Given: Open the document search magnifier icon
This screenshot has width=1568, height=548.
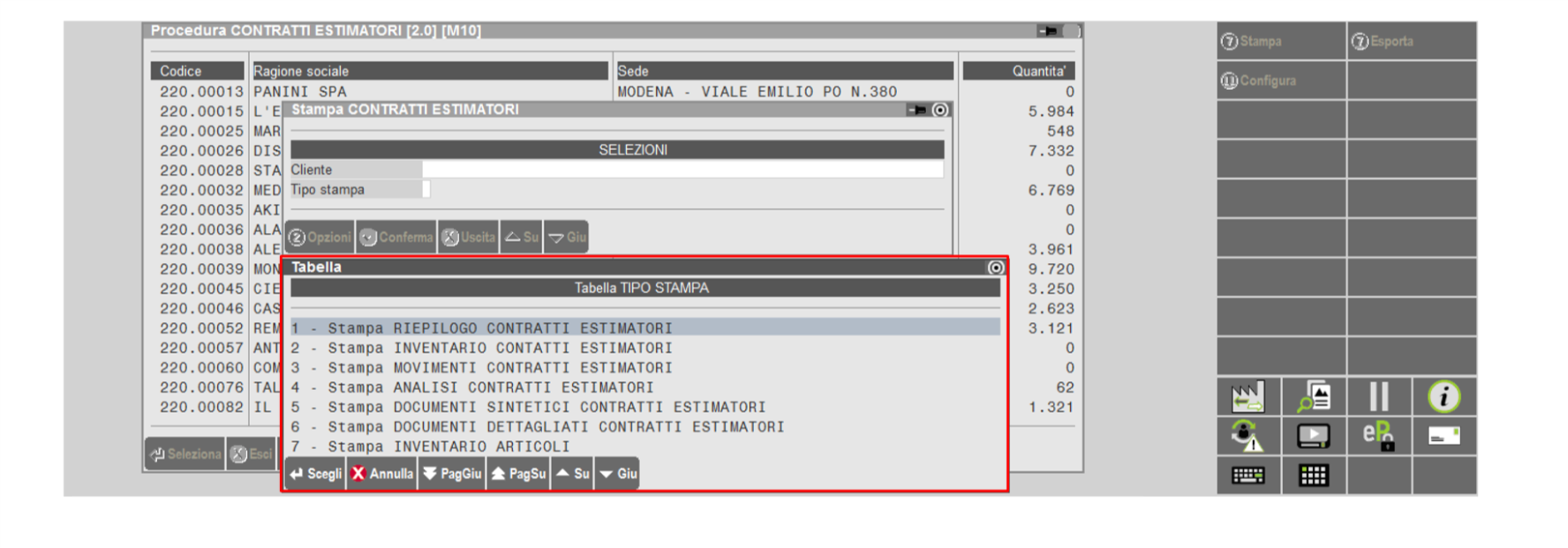Looking at the screenshot, I should [1313, 398].
